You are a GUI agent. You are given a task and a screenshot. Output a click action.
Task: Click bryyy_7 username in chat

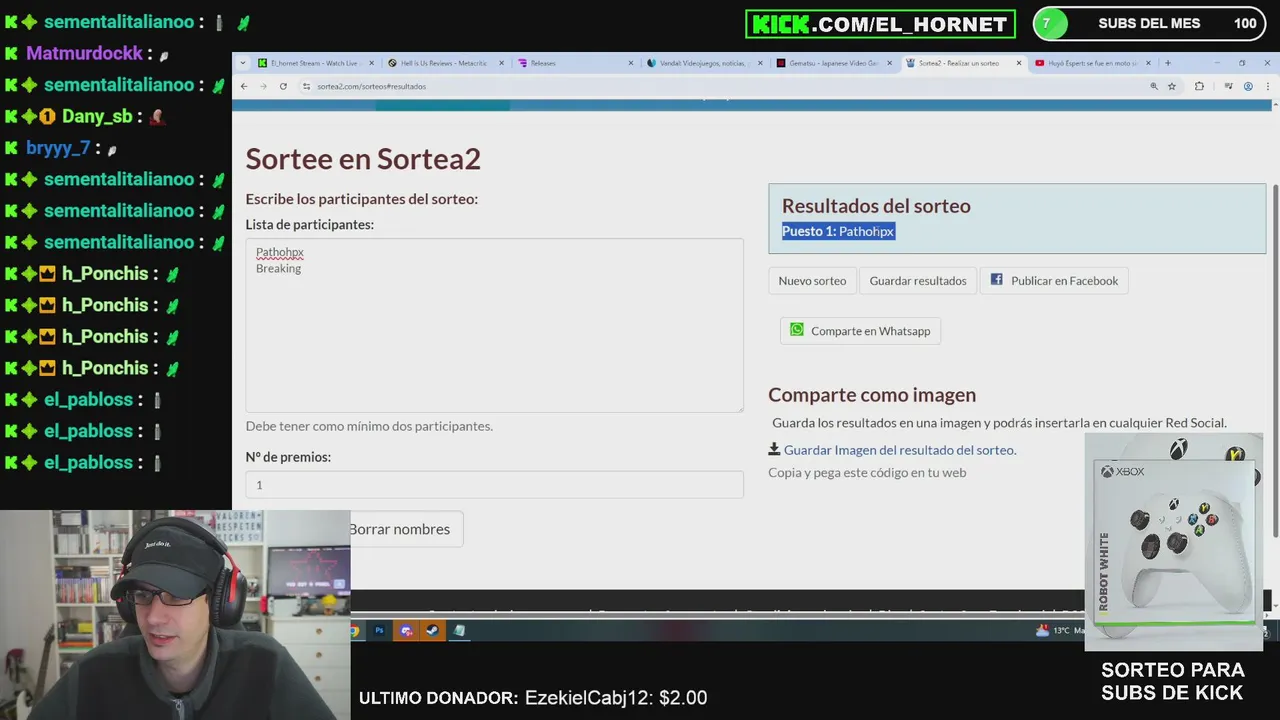pyautogui.click(x=58, y=148)
